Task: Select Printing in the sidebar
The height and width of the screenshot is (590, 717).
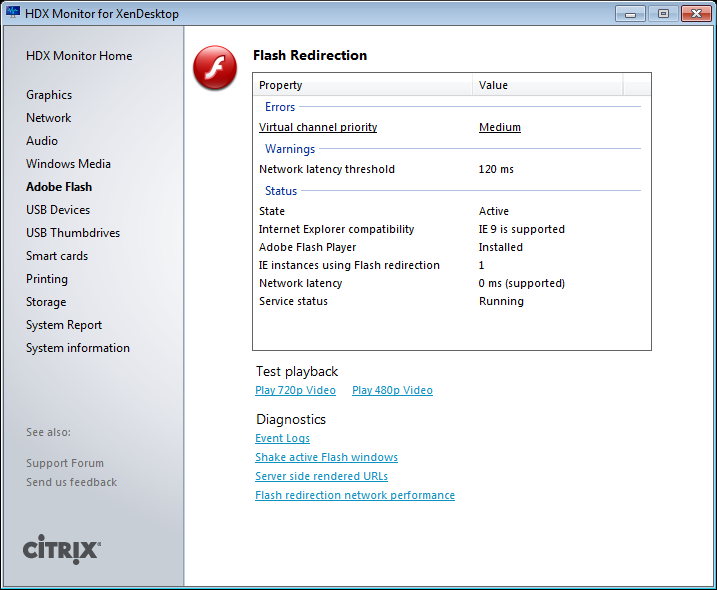Action: (x=47, y=279)
